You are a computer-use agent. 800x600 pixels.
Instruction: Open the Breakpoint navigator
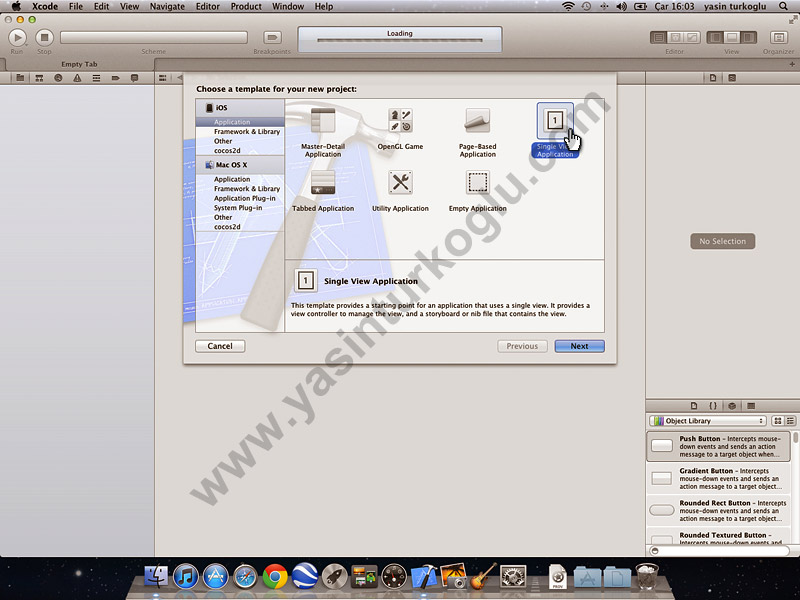[115, 78]
